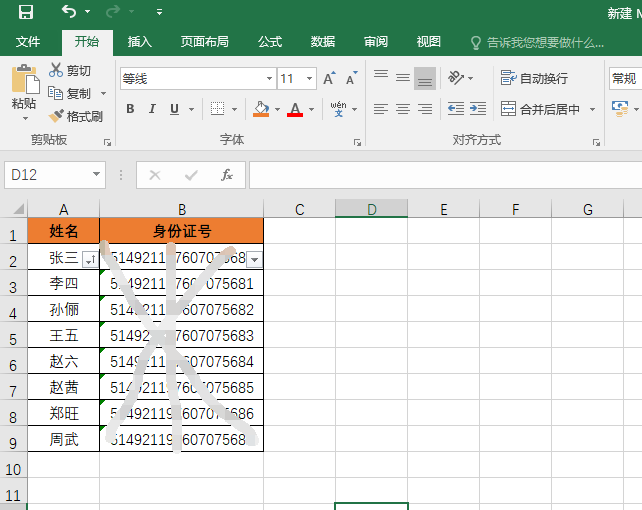Image resolution: width=642 pixels, height=510 pixels.
Task: Click the Undo arrow icon
Action: (69, 11)
